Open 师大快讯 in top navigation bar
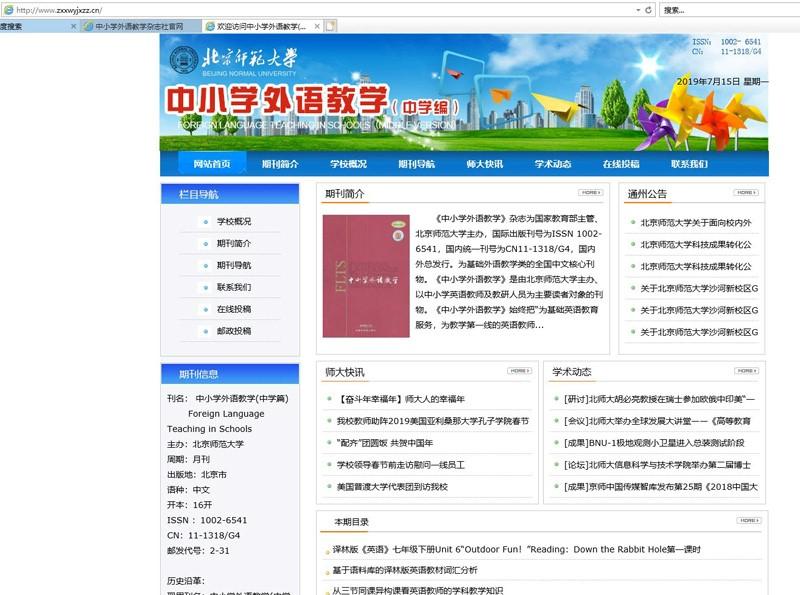 (485, 164)
